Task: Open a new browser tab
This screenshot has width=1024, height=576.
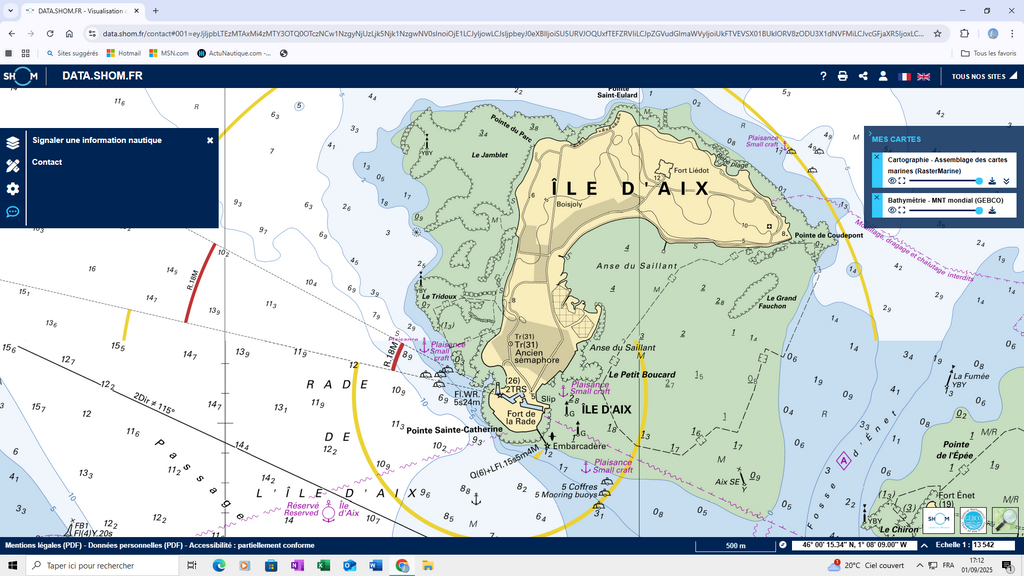Action: pos(155,11)
